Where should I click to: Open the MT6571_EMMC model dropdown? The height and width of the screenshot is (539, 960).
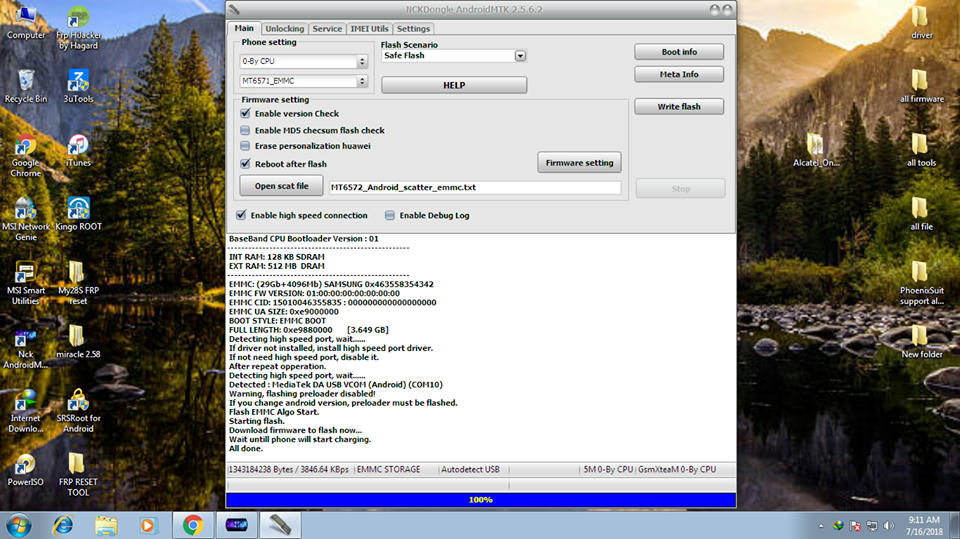click(362, 80)
